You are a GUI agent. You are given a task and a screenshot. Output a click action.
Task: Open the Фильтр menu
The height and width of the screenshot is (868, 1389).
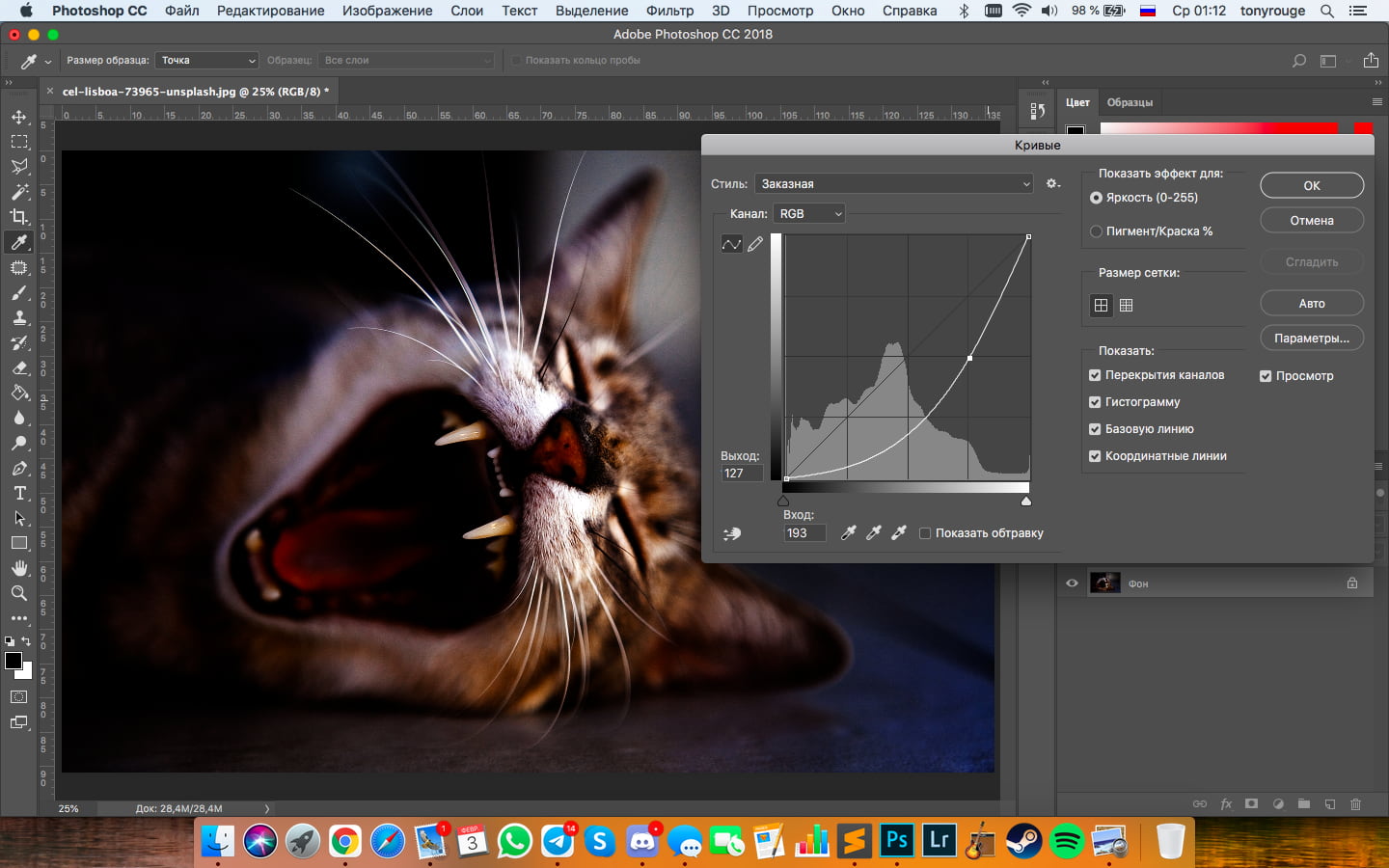(x=669, y=11)
